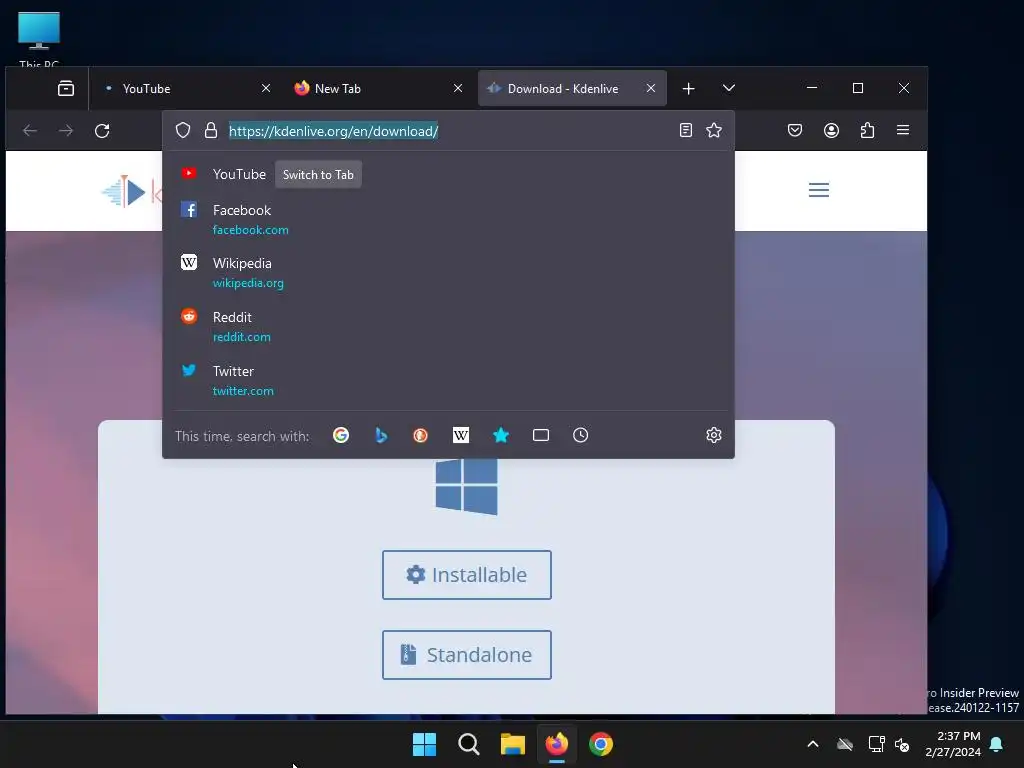The image size is (1024, 768).
Task: Open Firefox View tab list icon
Action: [66, 88]
